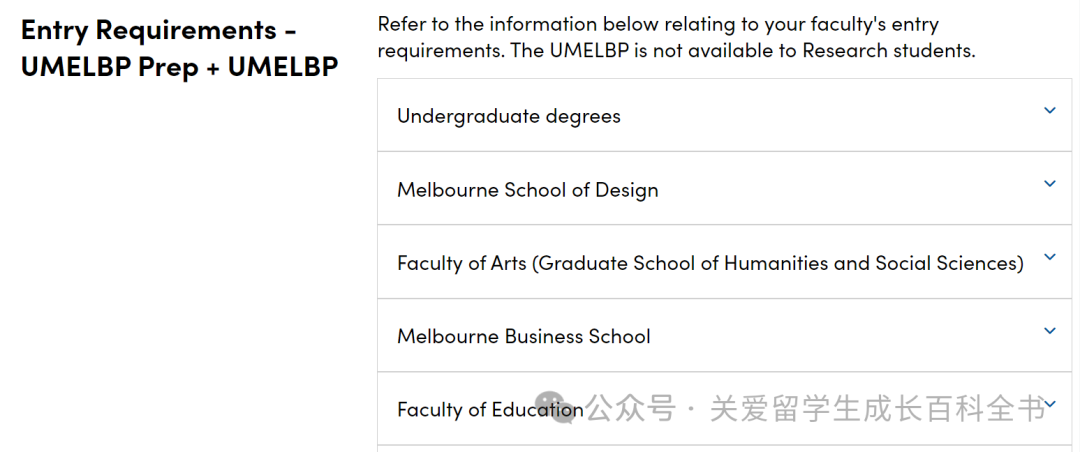Click the Faculty of Education chevron arrow
This screenshot has width=1080, height=452.
[1050, 404]
